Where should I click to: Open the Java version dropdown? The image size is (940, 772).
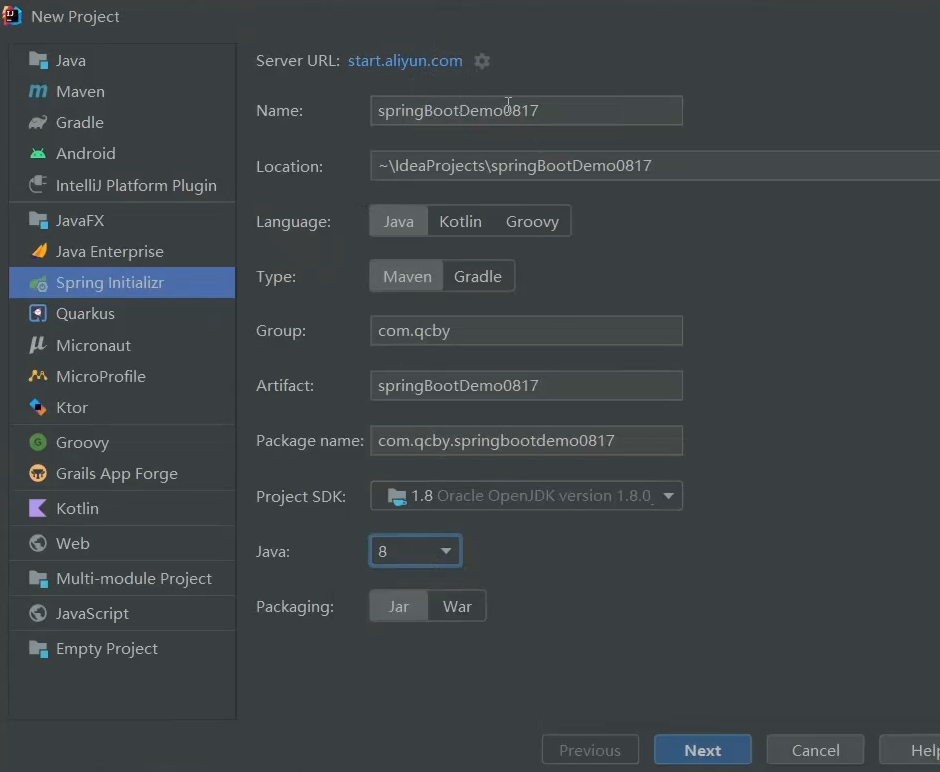415,551
